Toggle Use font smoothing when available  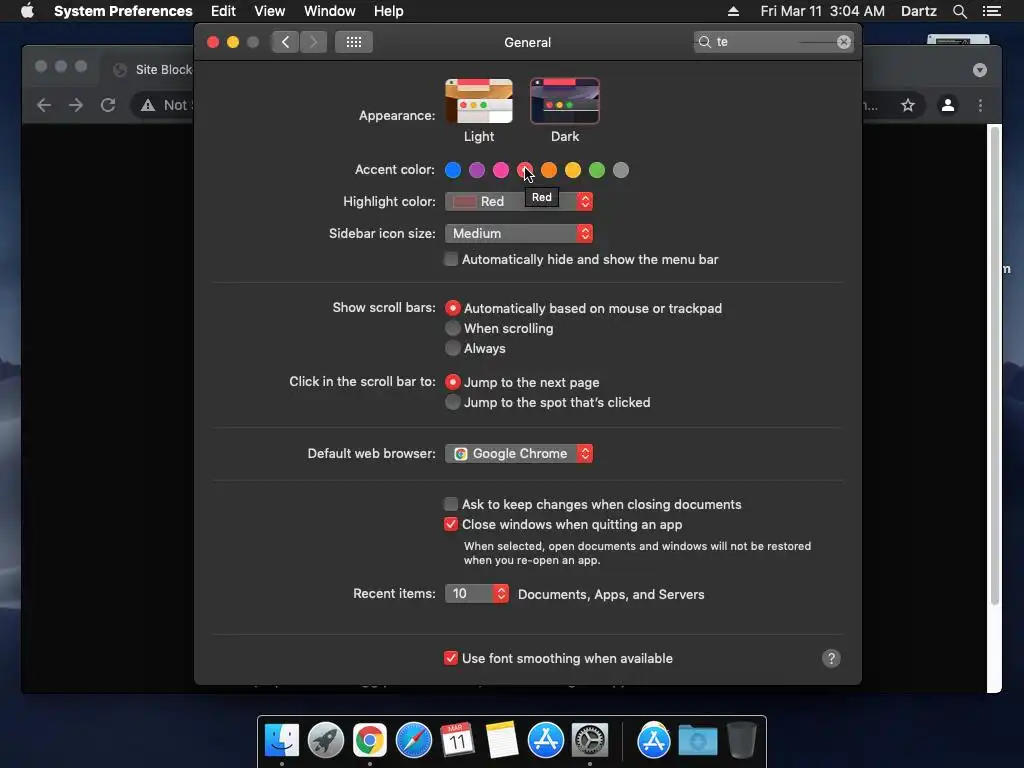click(x=451, y=658)
